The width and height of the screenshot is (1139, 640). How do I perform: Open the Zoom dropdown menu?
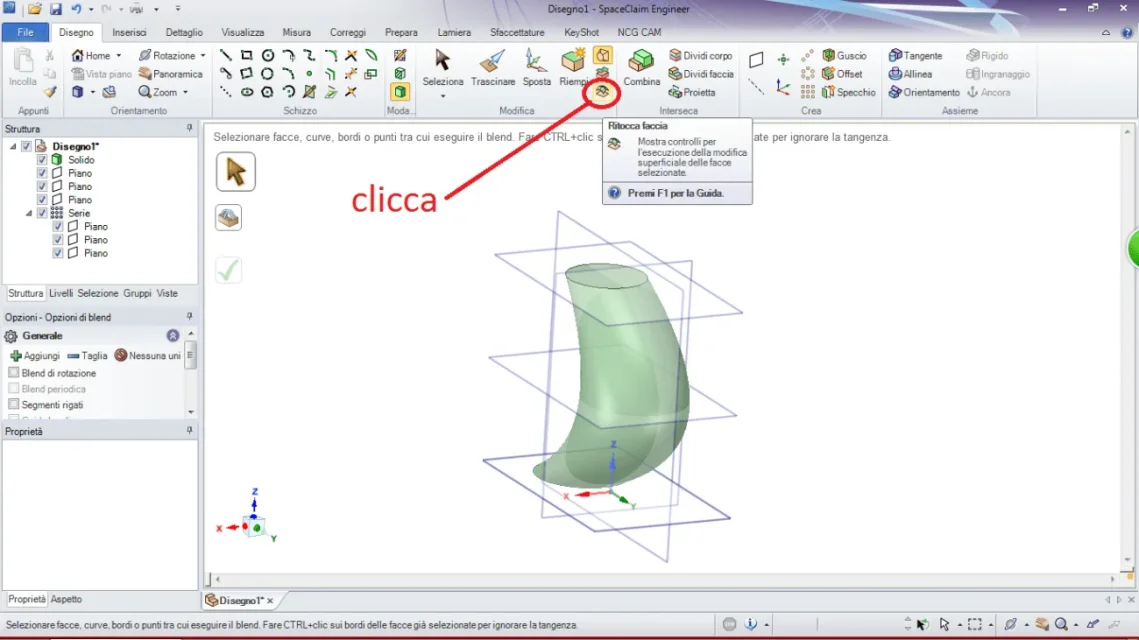pos(185,92)
